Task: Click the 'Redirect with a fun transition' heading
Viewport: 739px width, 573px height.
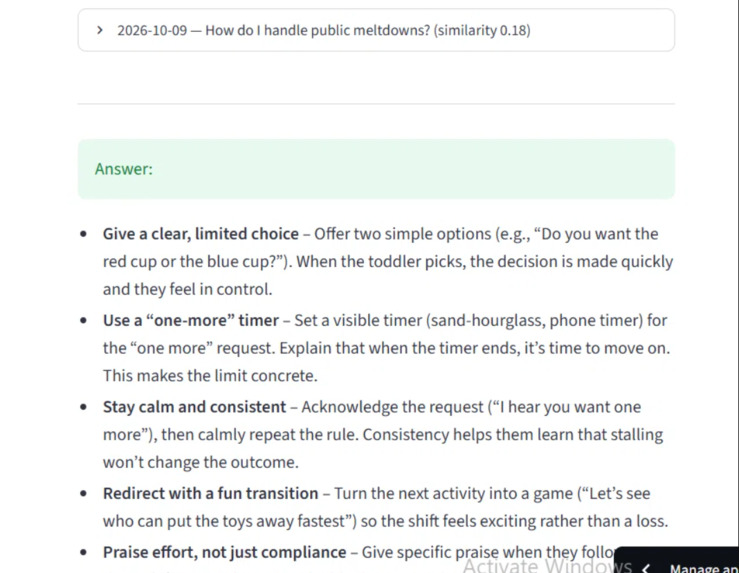Action: coord(211,493)
